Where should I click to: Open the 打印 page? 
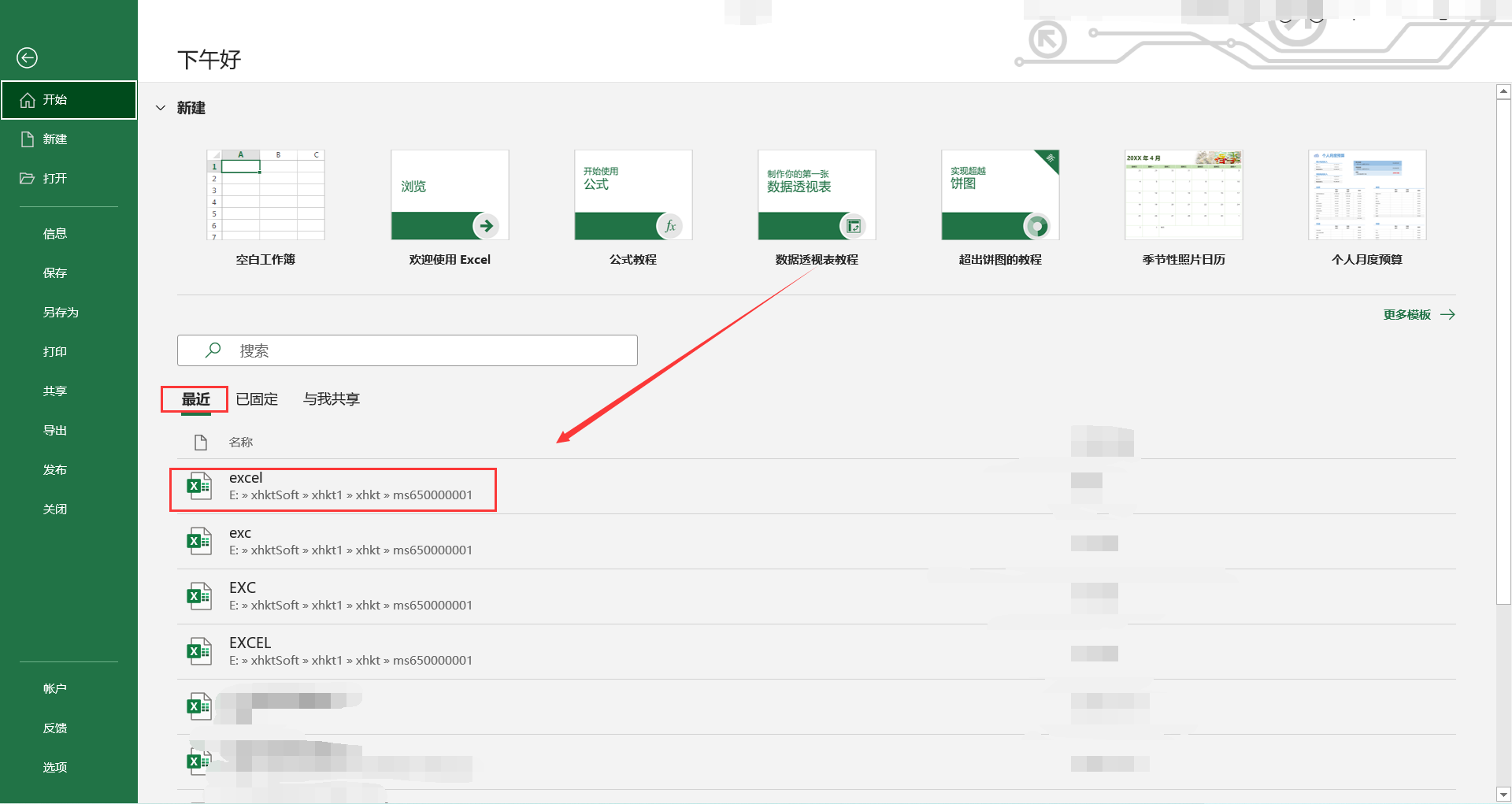pyautogui.click(x=55, y=352)
